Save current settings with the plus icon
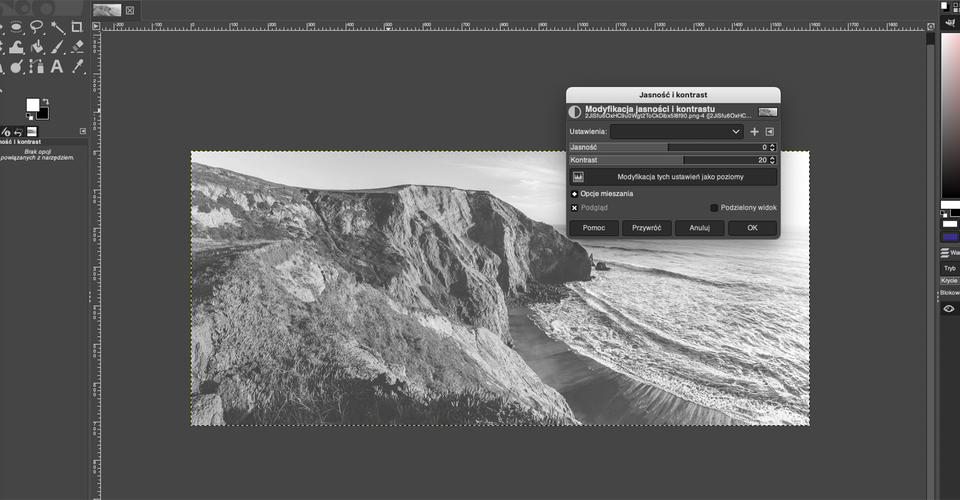960x500 pixels. coord(754,132)
